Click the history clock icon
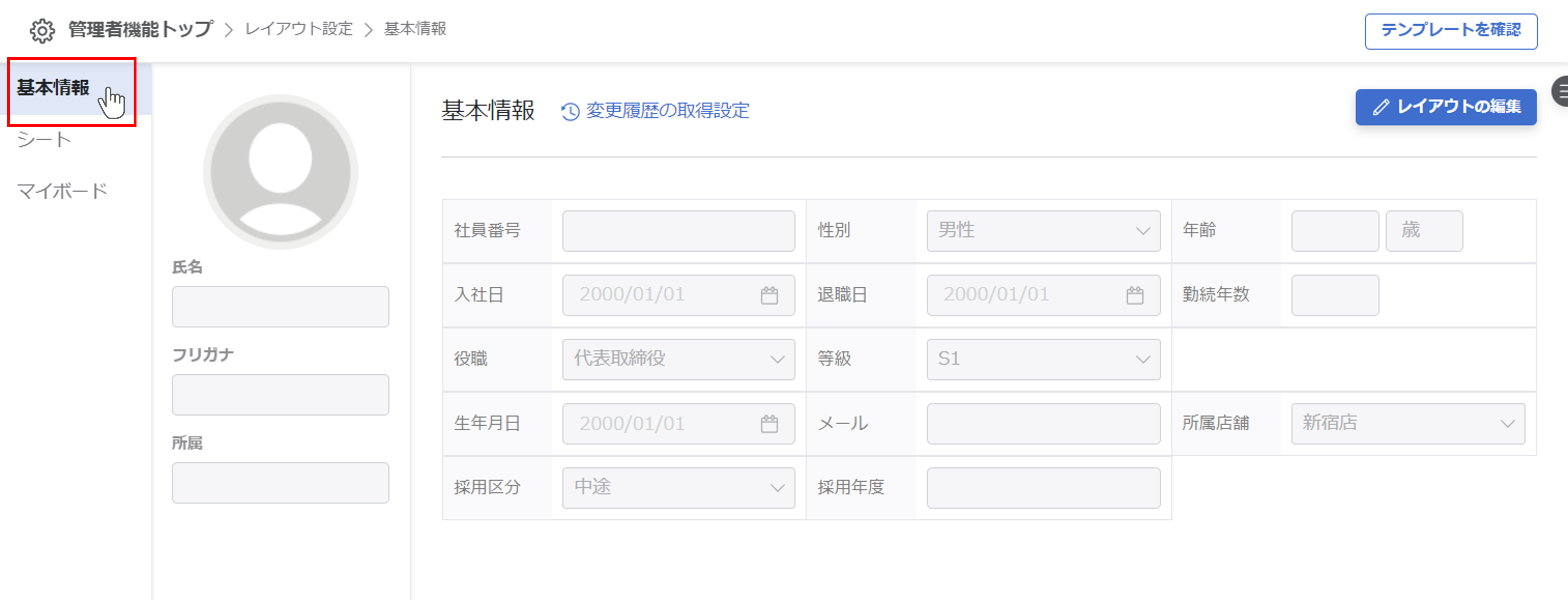This screenshot has height=600, width=1568. tap(570, 112)
